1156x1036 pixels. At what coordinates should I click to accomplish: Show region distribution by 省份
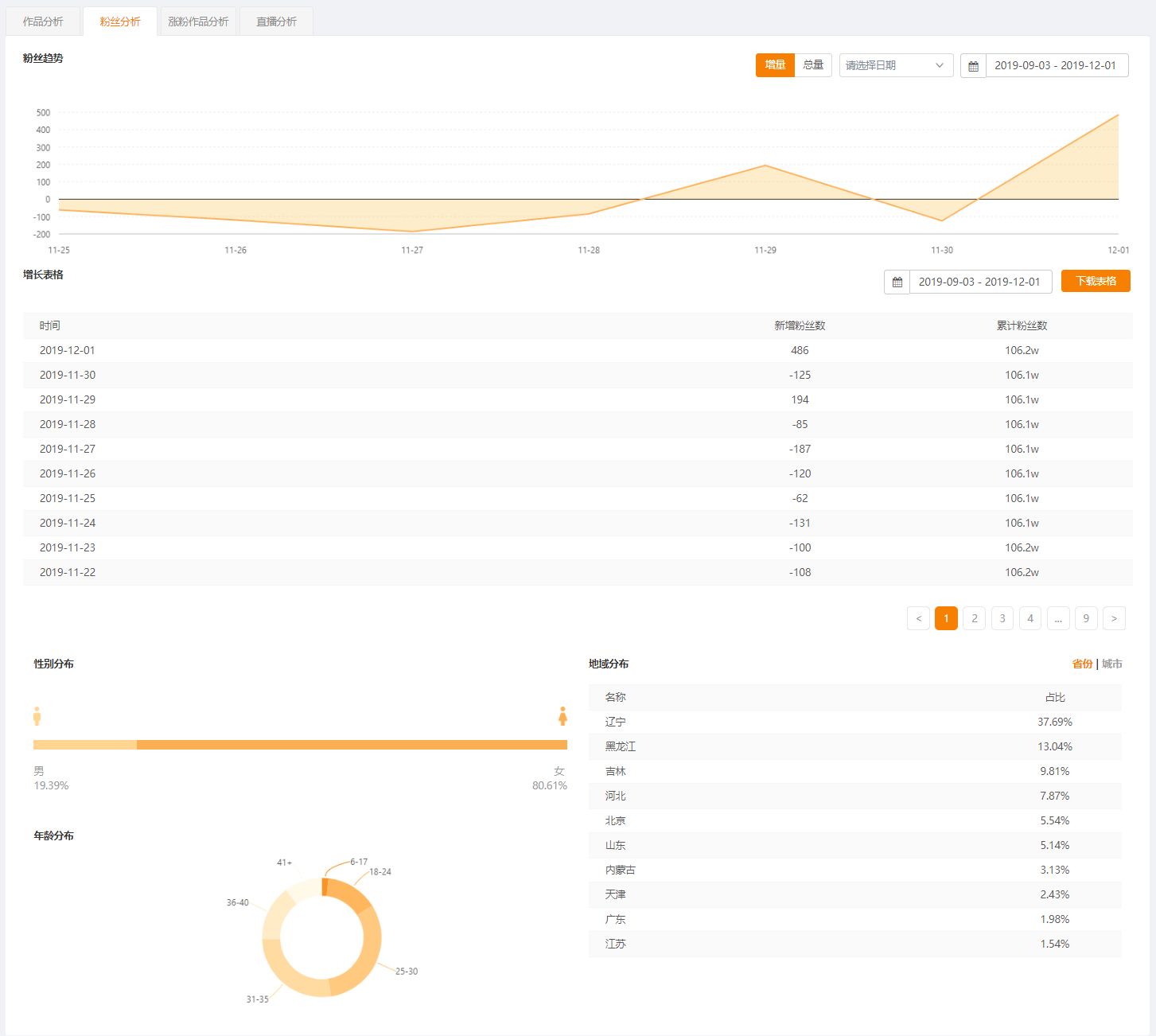click(x=1082, y=664)
